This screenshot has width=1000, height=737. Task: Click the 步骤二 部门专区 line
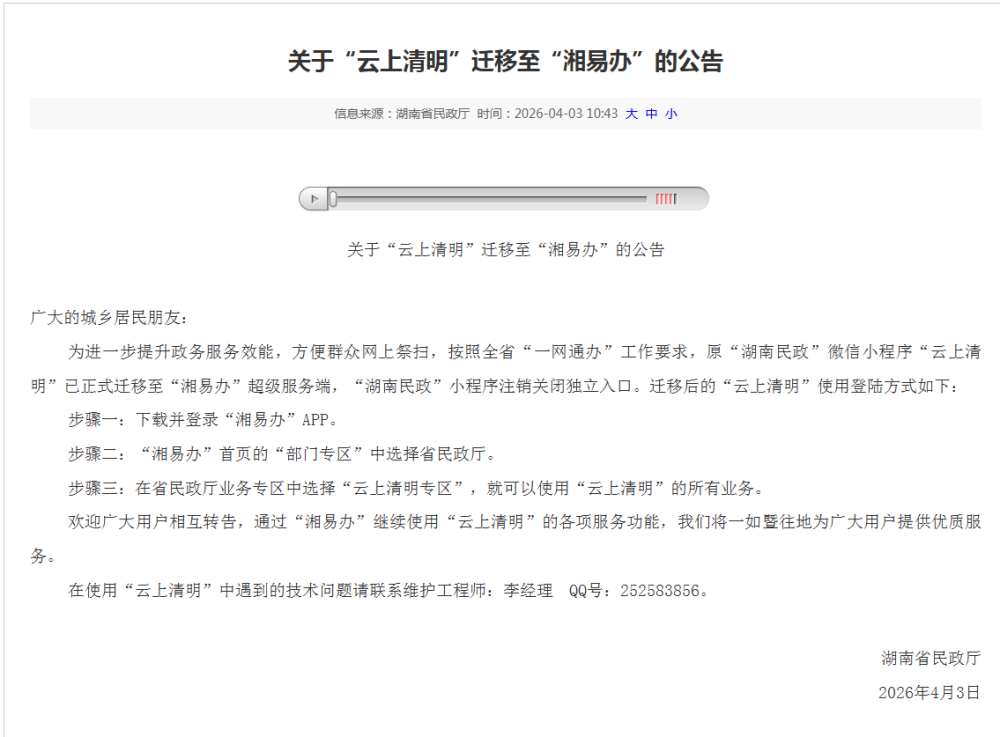[x=283, y=454]
